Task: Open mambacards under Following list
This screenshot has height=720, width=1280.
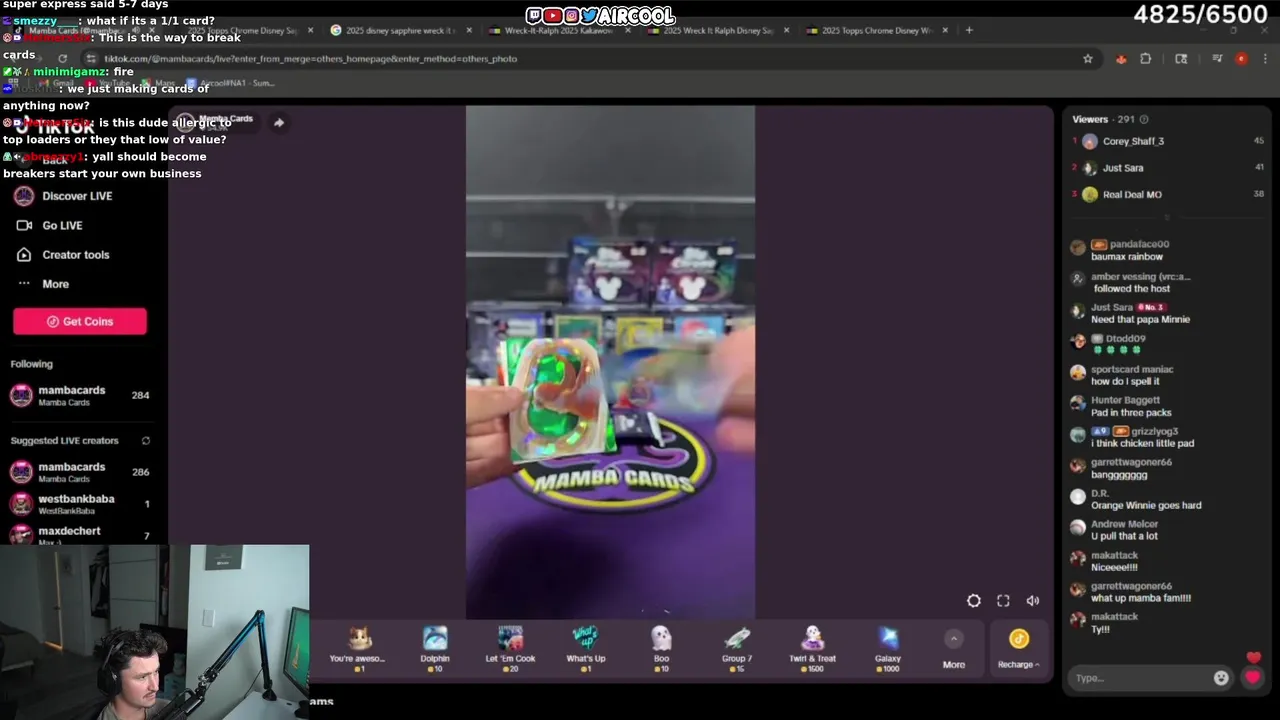Action: pos(80,396)
